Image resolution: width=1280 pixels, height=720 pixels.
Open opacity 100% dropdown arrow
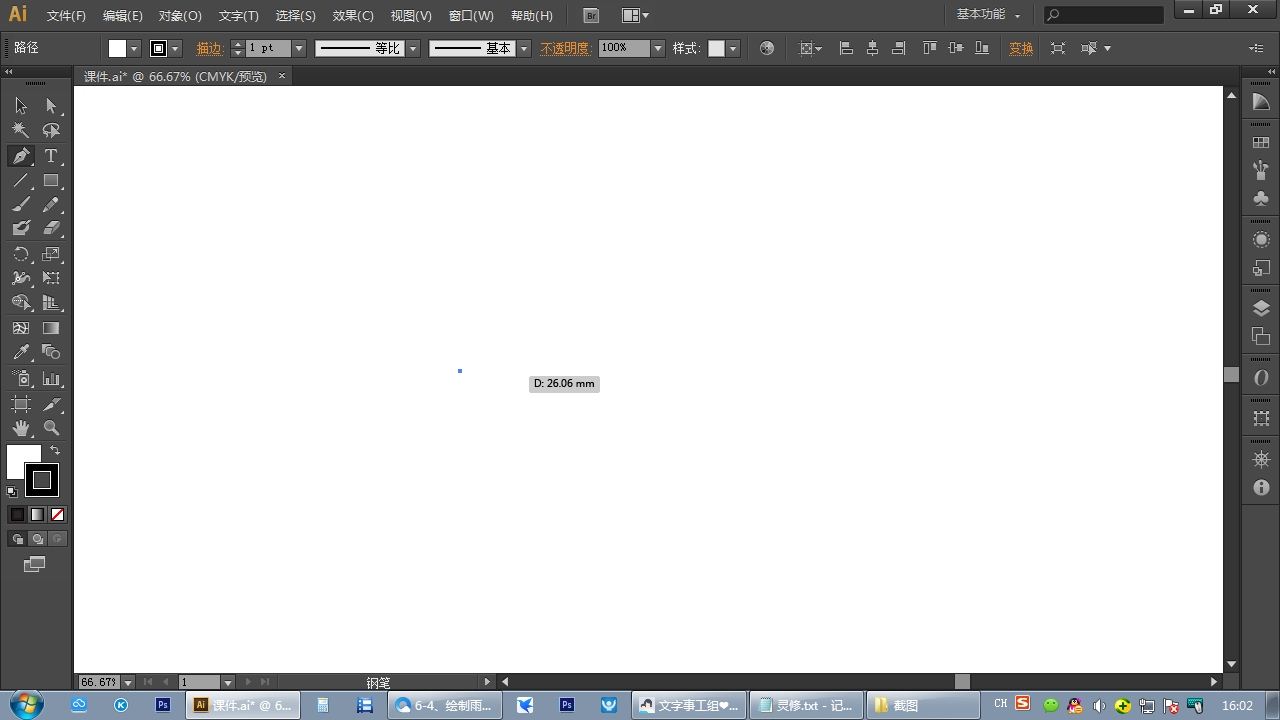658,48
